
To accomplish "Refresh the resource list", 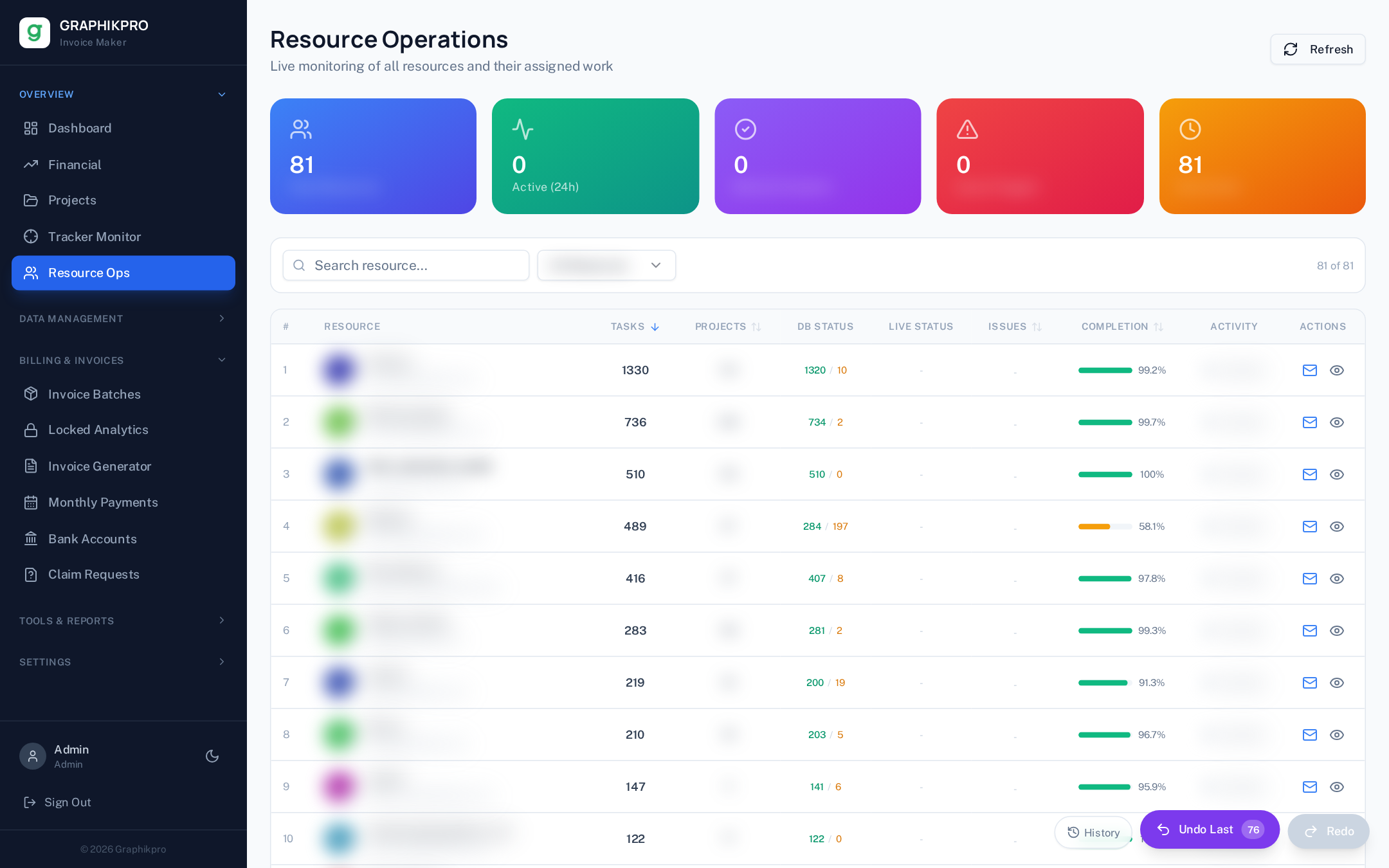I will pyautogui.click(x=1318, y=50).
